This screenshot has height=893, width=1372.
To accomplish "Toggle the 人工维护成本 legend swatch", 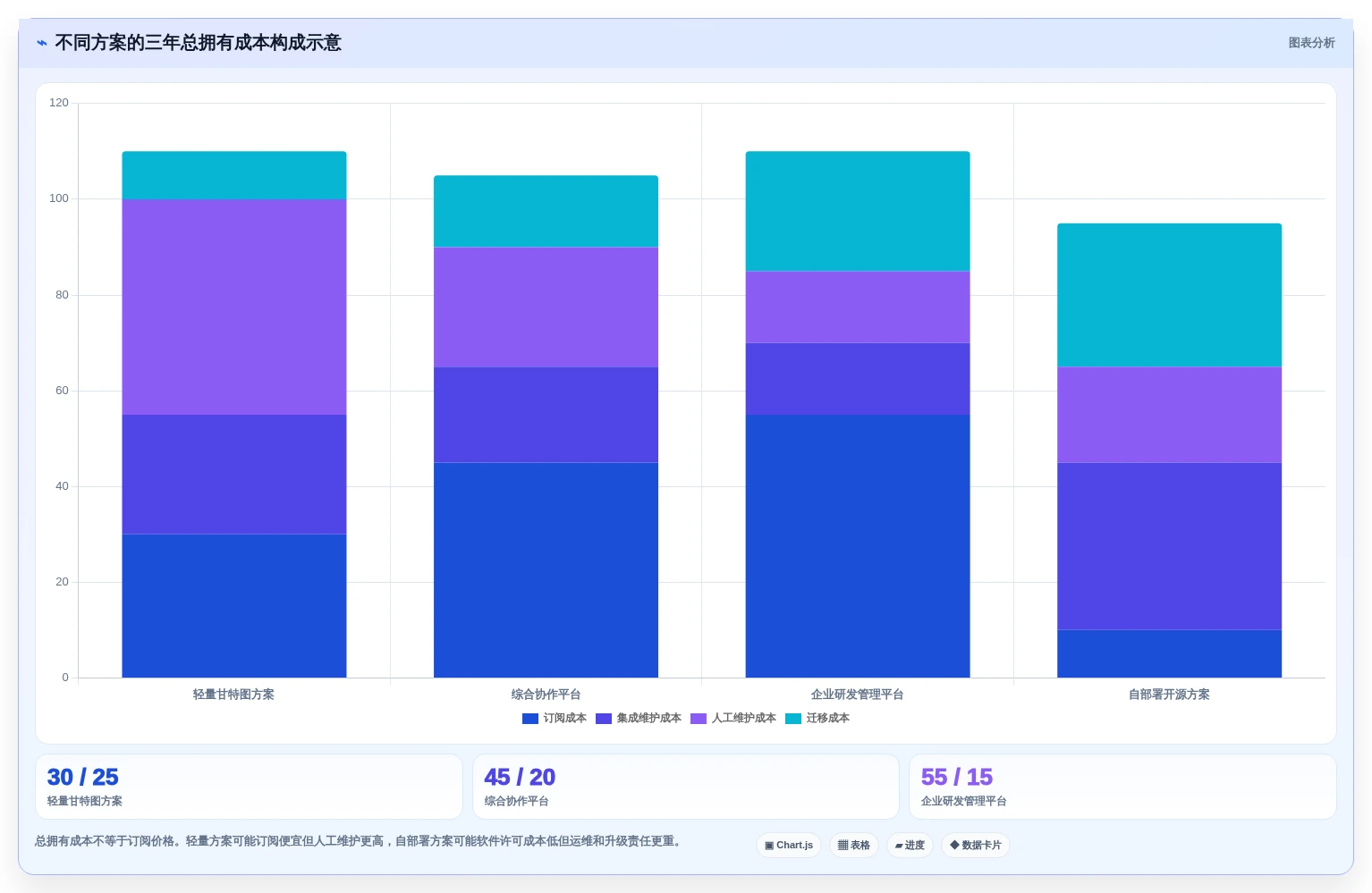I will click(x=699, y=719).
